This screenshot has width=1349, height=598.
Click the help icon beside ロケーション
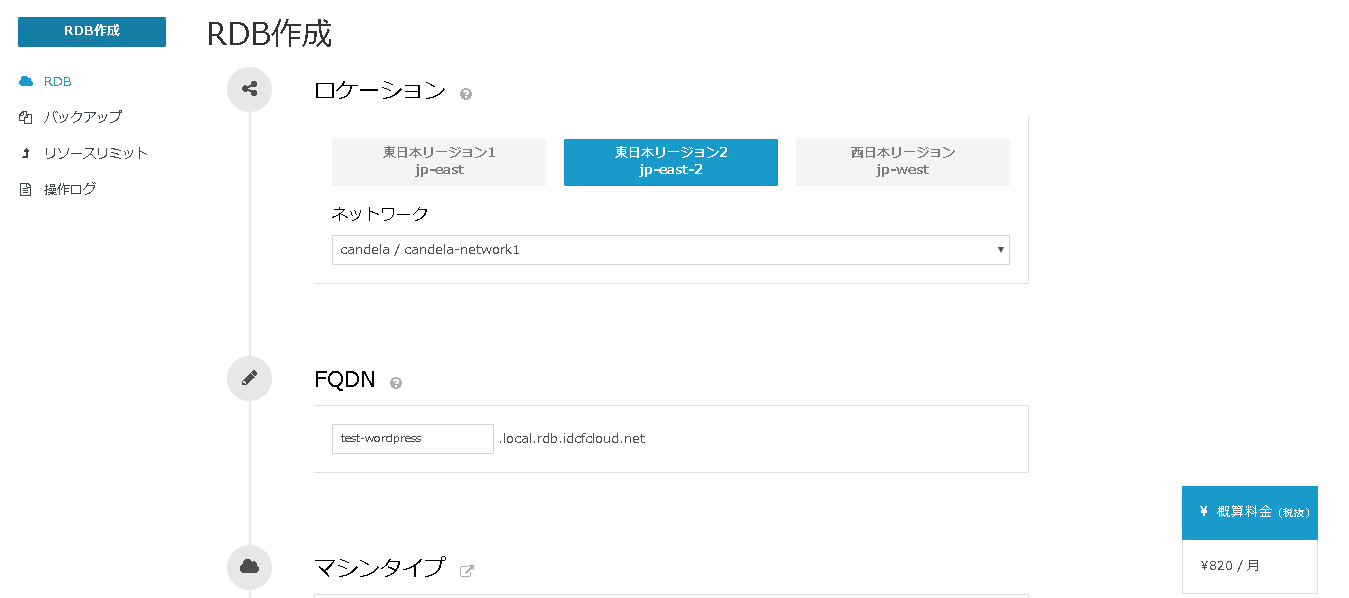[466, 94]
